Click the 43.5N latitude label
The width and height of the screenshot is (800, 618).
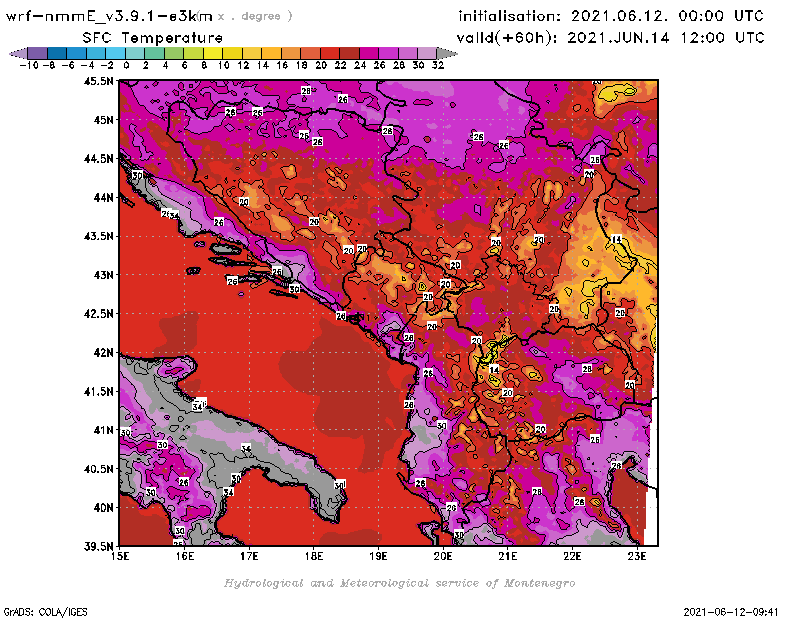tap(98, 236)
